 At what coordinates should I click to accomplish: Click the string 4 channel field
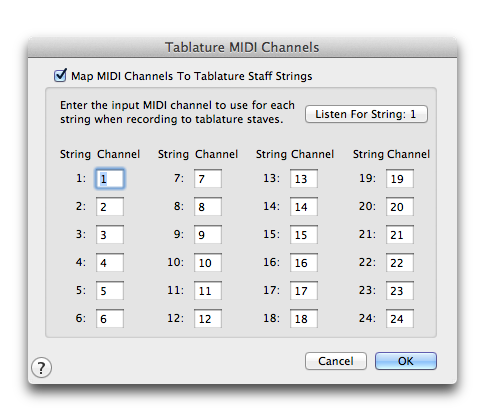click(x=110, y=263)
